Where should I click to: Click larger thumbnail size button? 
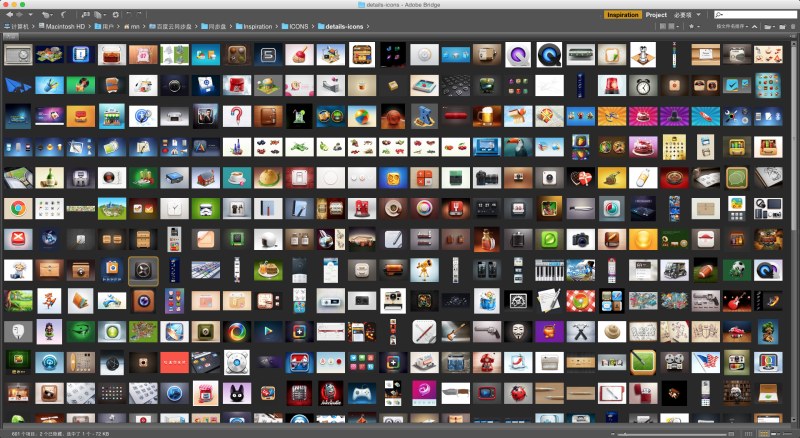(x=731, y=434)
